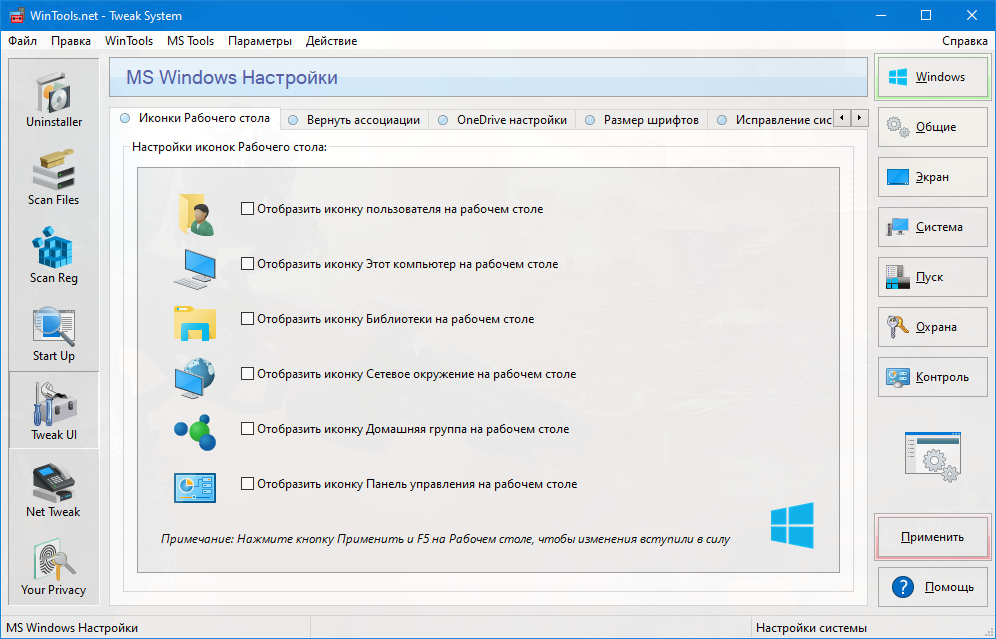Open the Параметры menu
This screenshot has width=996, height=639.
(260, 41)
